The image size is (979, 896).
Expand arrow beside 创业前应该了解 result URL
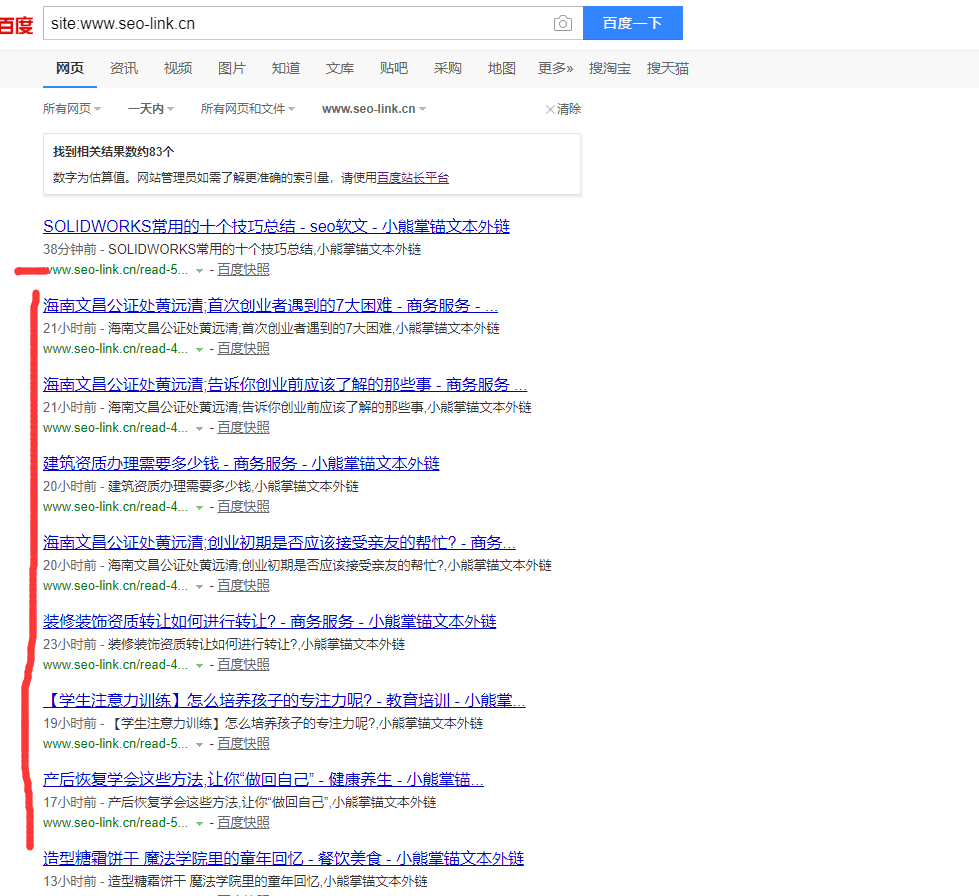tap(199, 428)
